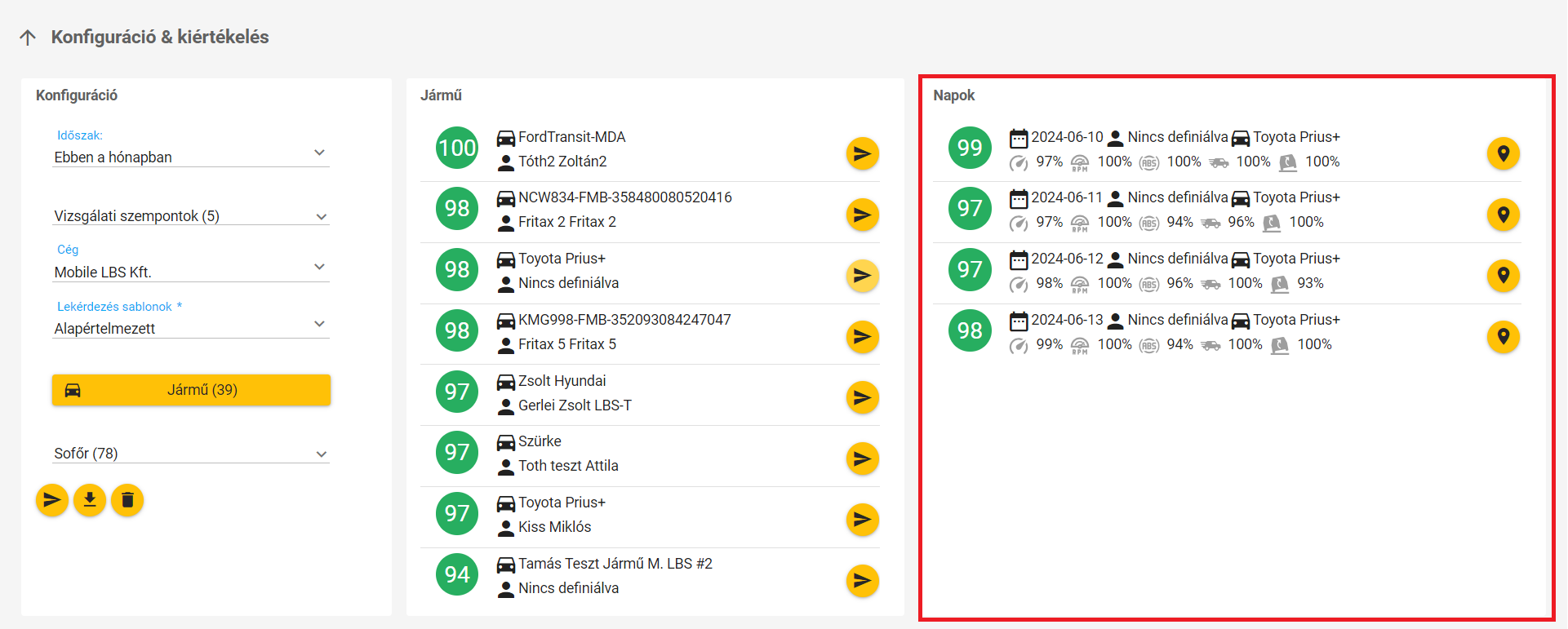The image size is (1568, 629).
Task: Click the 98 score badge for KMG998-FMB
Action: coord(457,330)
